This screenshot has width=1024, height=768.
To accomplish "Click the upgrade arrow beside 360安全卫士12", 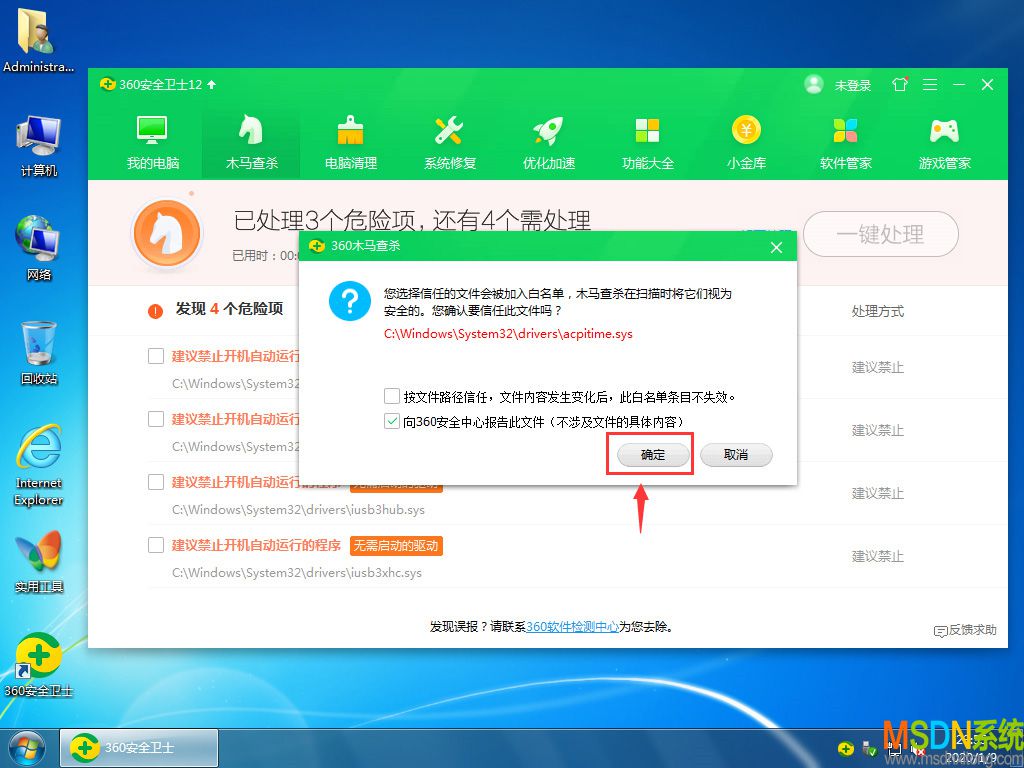I will point(211,84).
